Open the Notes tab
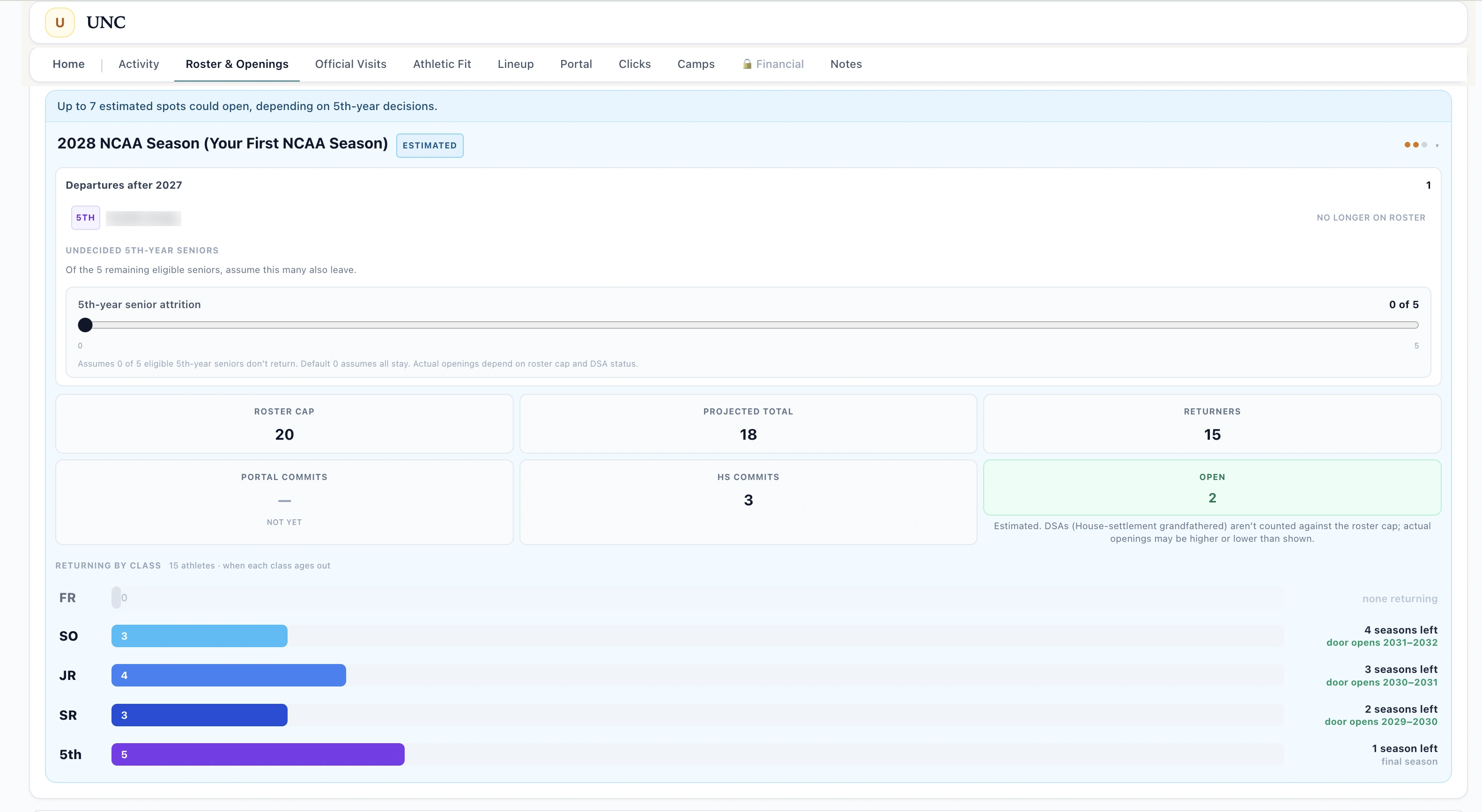 click(x=846, y=64)
